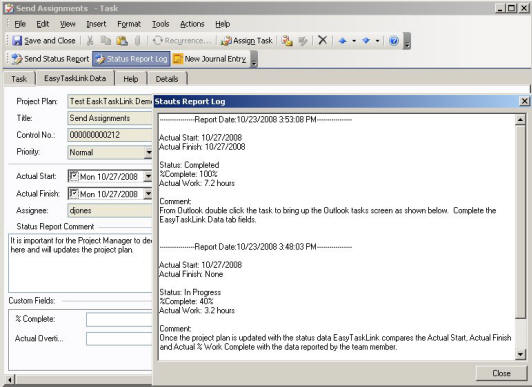Switch to the Task tab

pos(19,79)
